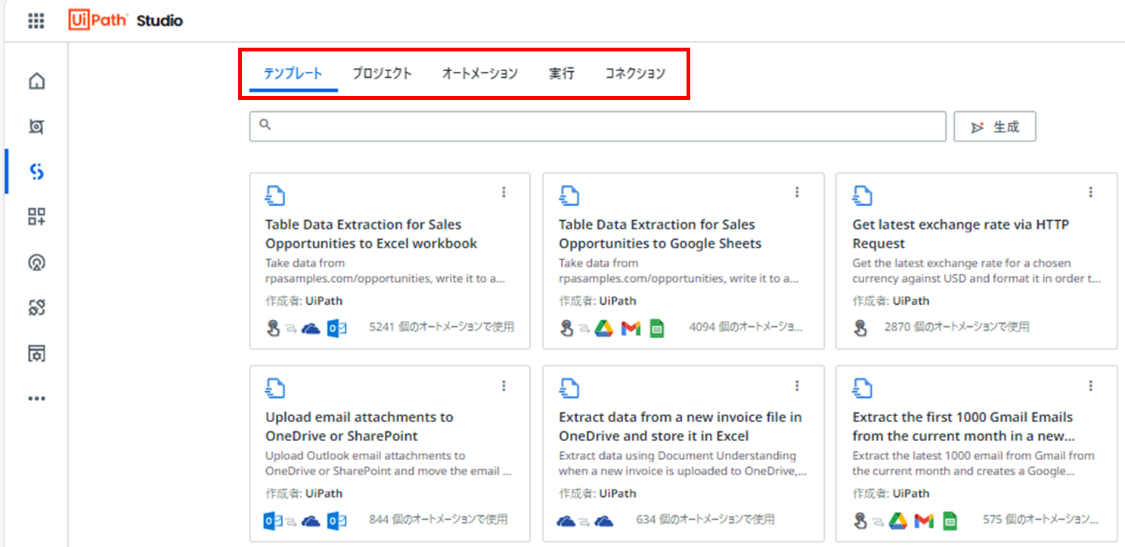Click Google Drive icon on Google Sheets extraction card
This screenshot has height=547, width=1125.
604,328
